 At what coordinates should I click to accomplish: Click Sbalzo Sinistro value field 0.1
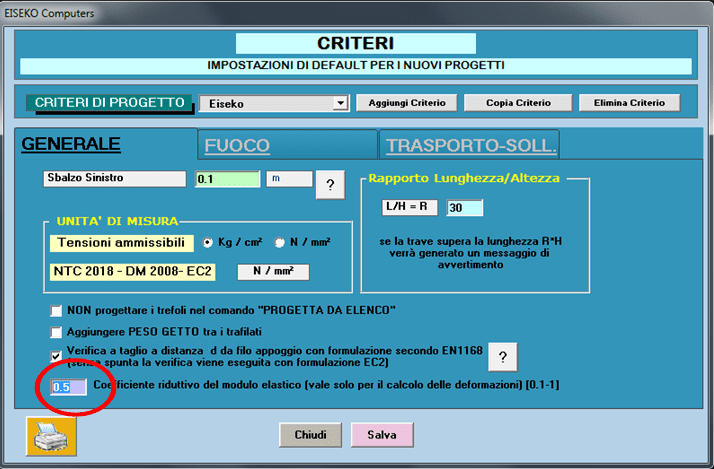(x=227, y=179)
